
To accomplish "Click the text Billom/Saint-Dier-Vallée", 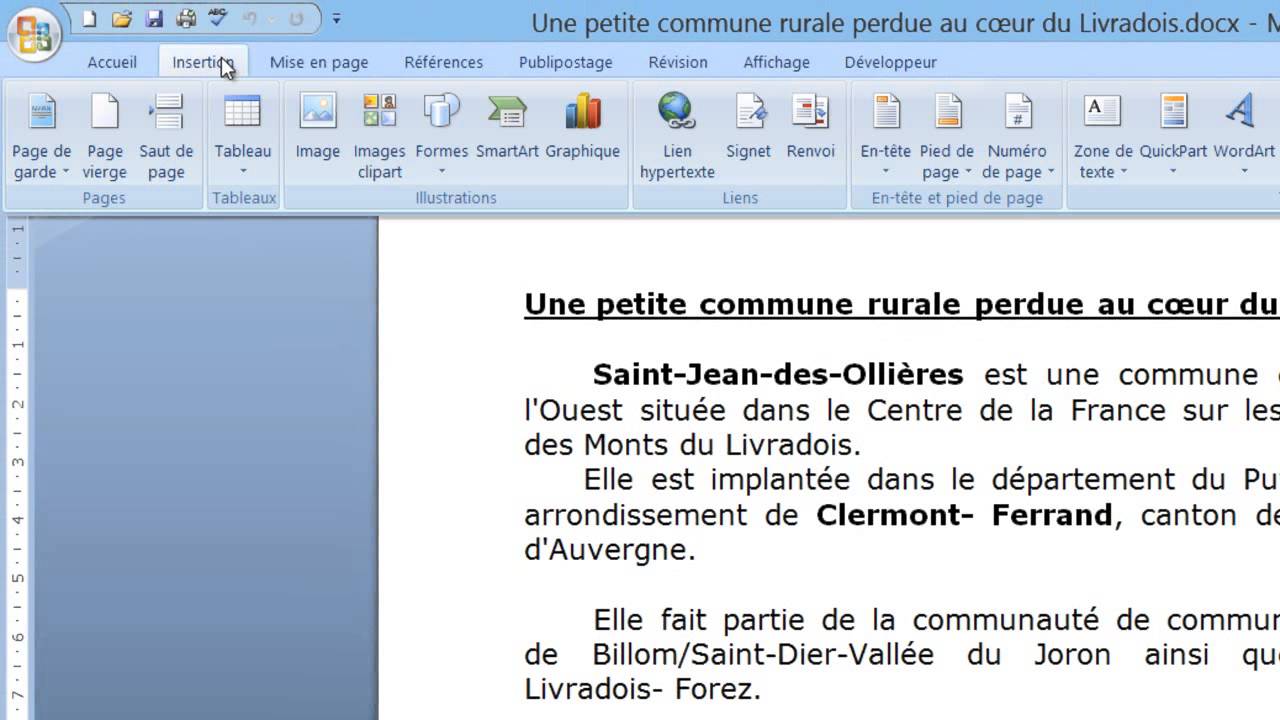I will tap(763, 655).
